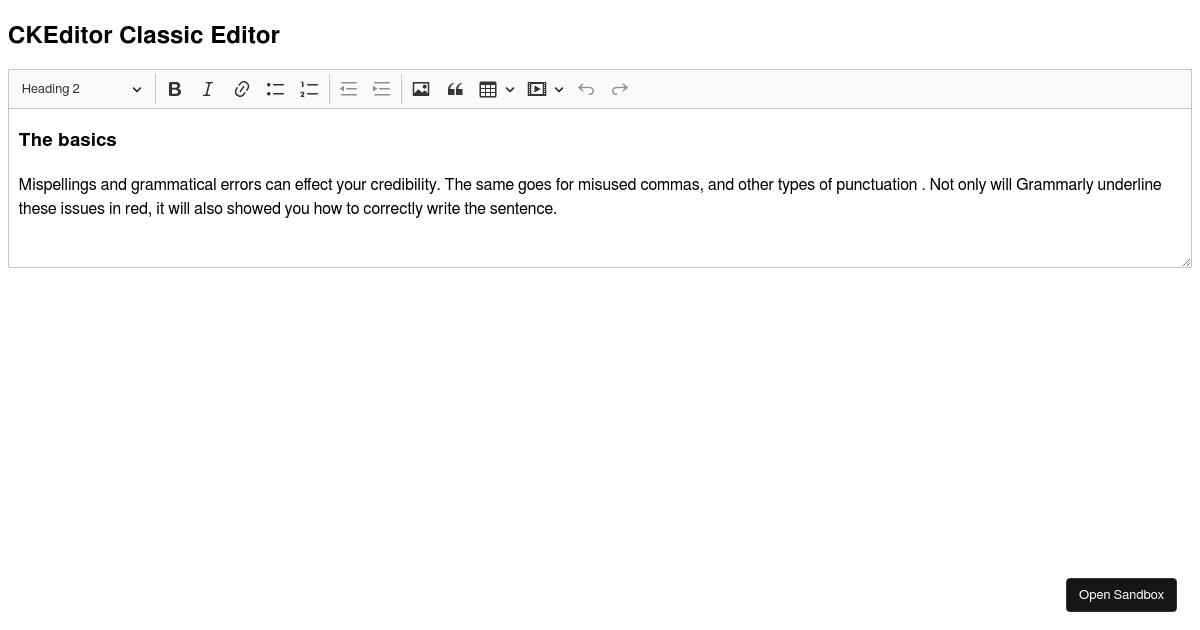Open the Heading 2 style dropdown
The width and height of the screenshot is (1200, 630).
82,89
